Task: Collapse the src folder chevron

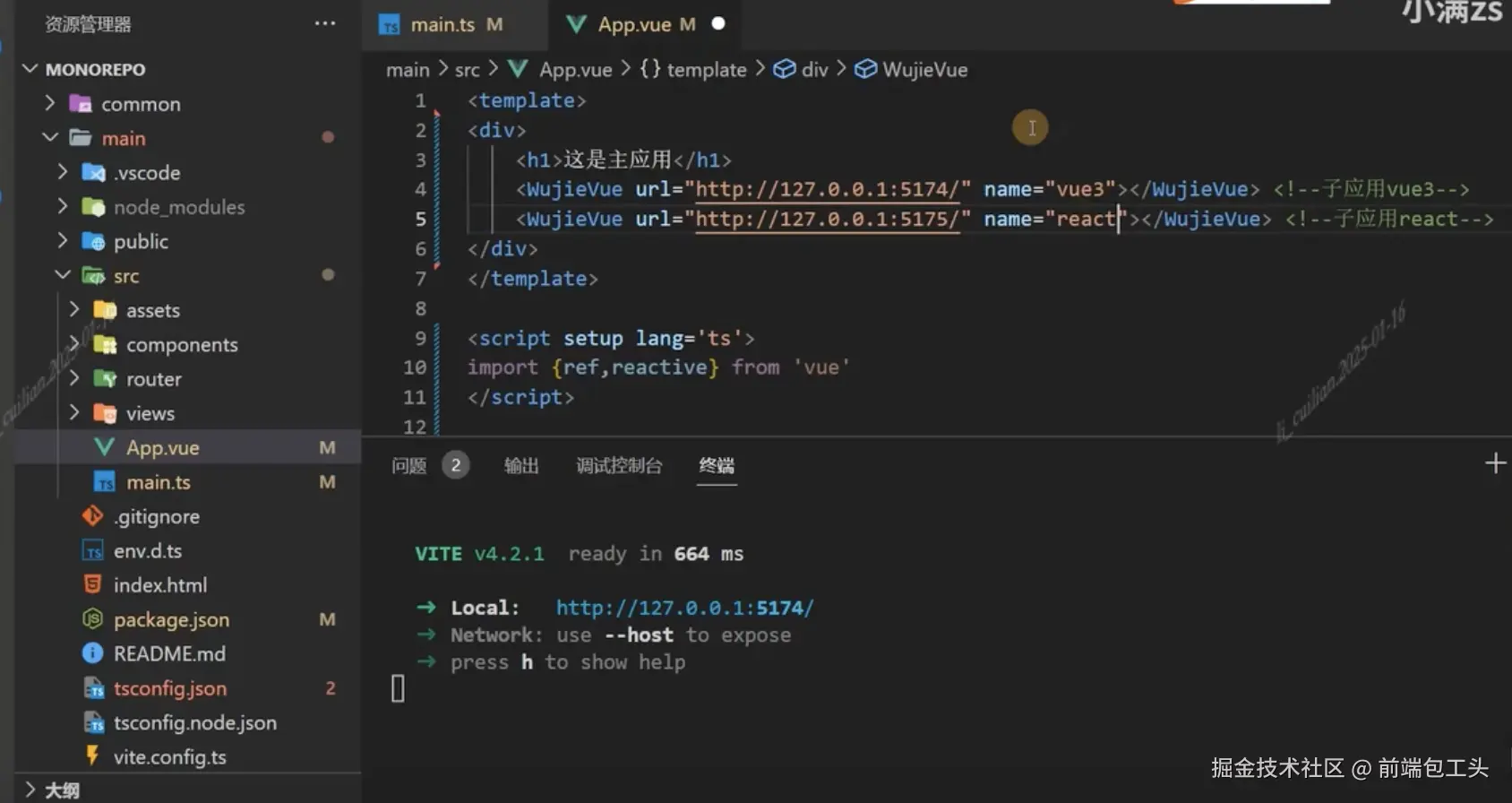Action: point(62,276)
